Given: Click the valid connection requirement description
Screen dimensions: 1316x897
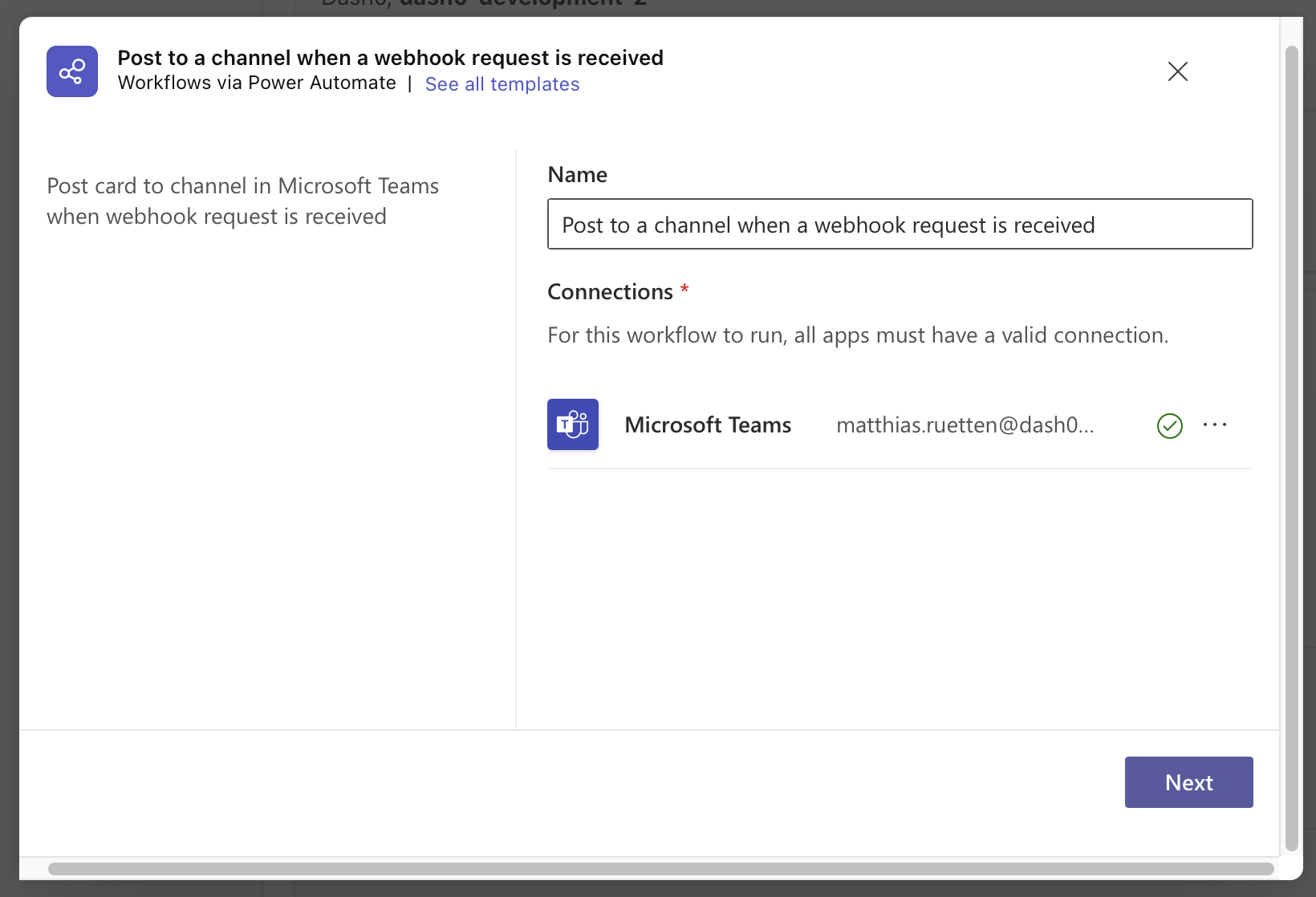Looking at the screenshot, I should pos(857,335).
